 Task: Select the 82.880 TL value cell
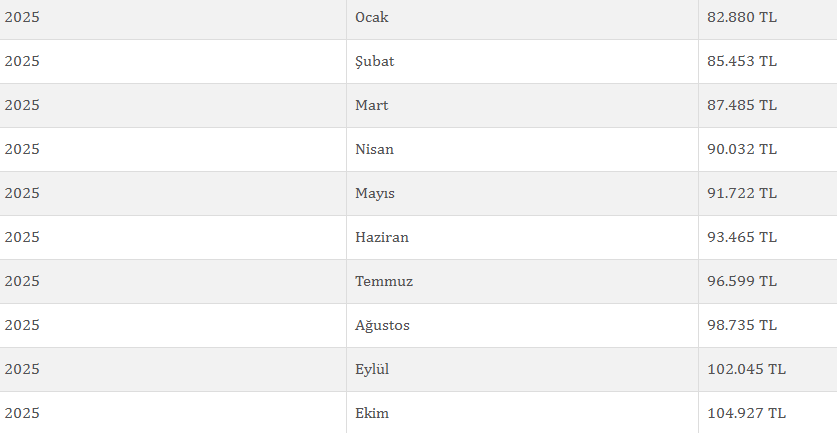coord(742,17)
